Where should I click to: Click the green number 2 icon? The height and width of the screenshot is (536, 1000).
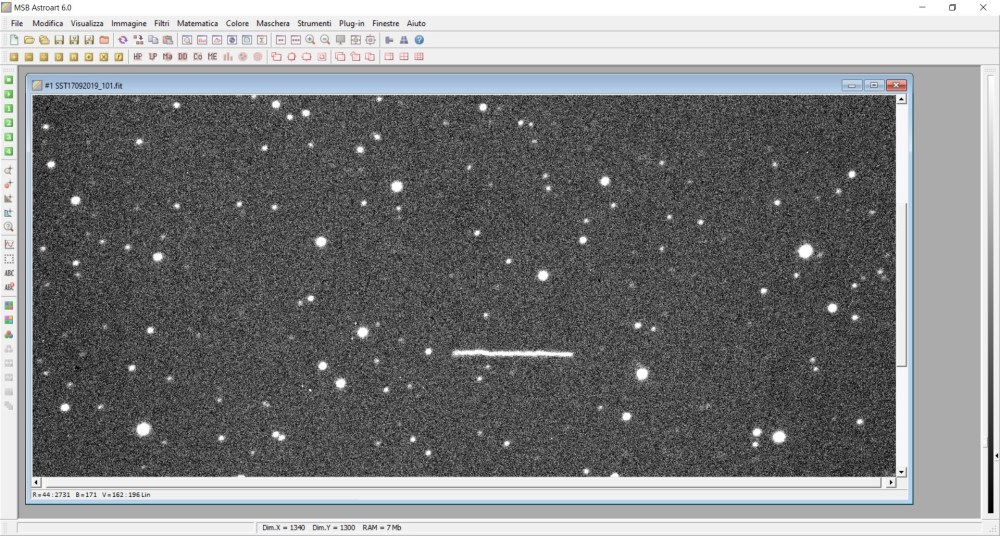coord(9,123)
